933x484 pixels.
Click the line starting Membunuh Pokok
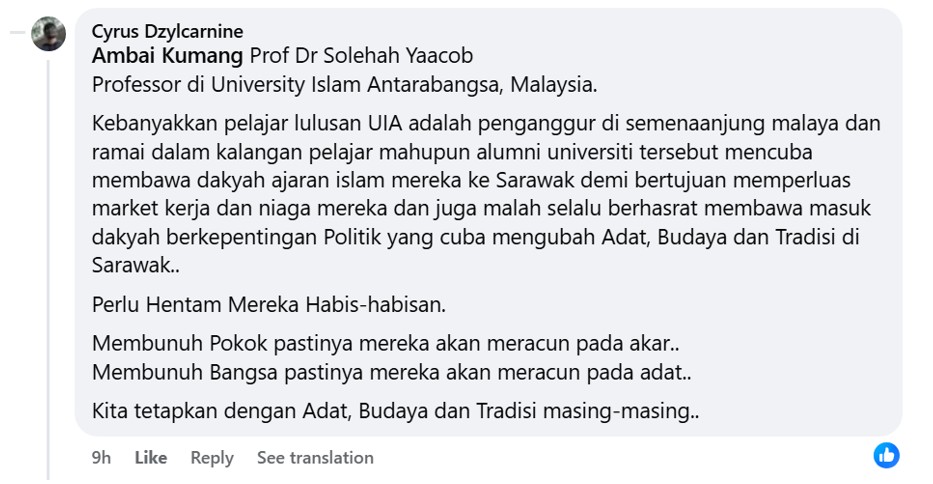(x=386, y=343)
